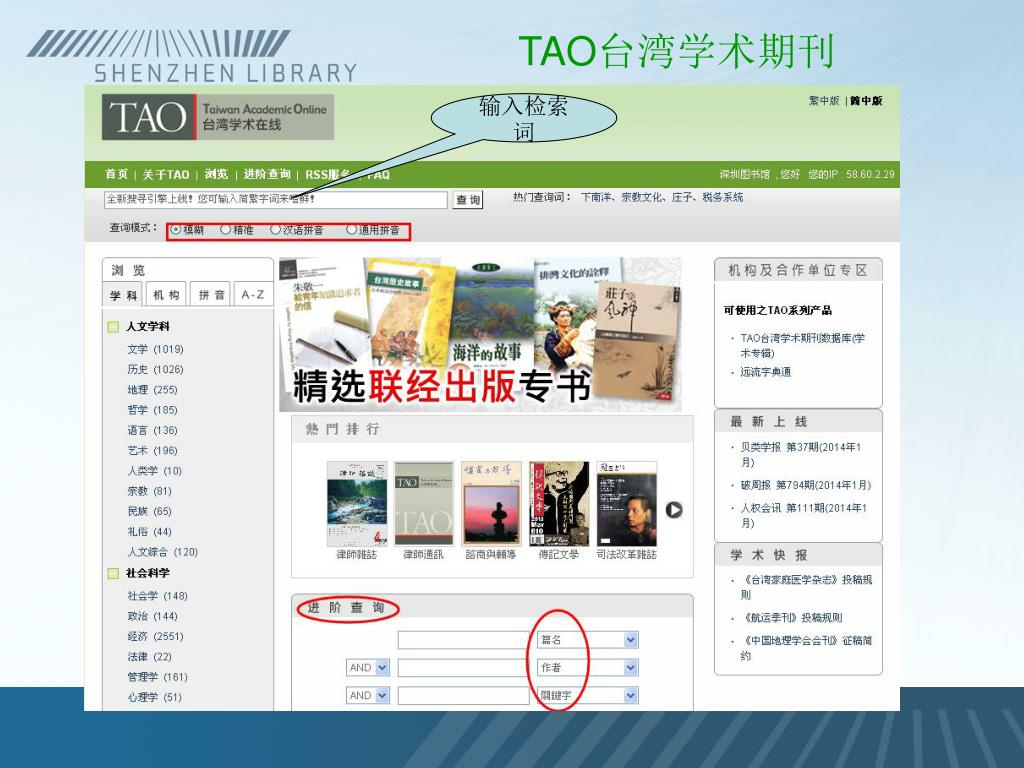Select the 通用拼音 query mode radio
Screen dimensions: 1024x768
click(x=351, y=229)
